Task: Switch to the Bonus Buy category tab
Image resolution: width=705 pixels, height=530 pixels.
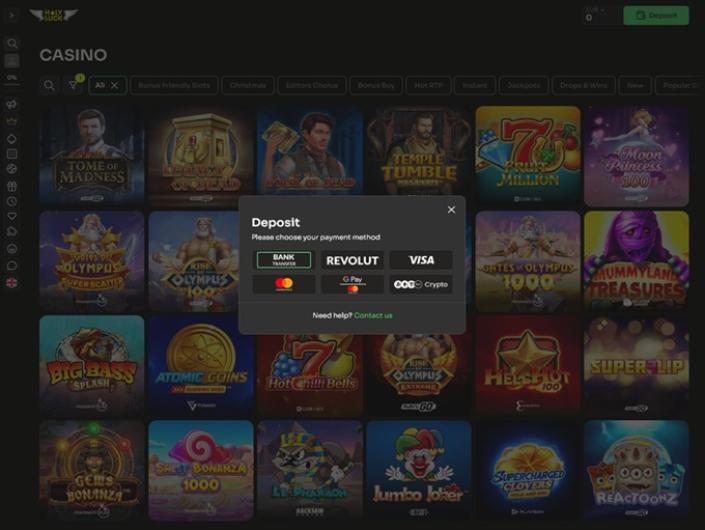Action: (376, 85)
